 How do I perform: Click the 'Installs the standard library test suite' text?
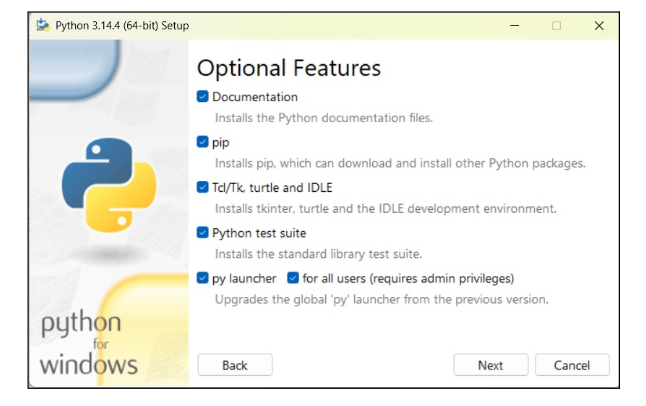(x=325, y=253)
